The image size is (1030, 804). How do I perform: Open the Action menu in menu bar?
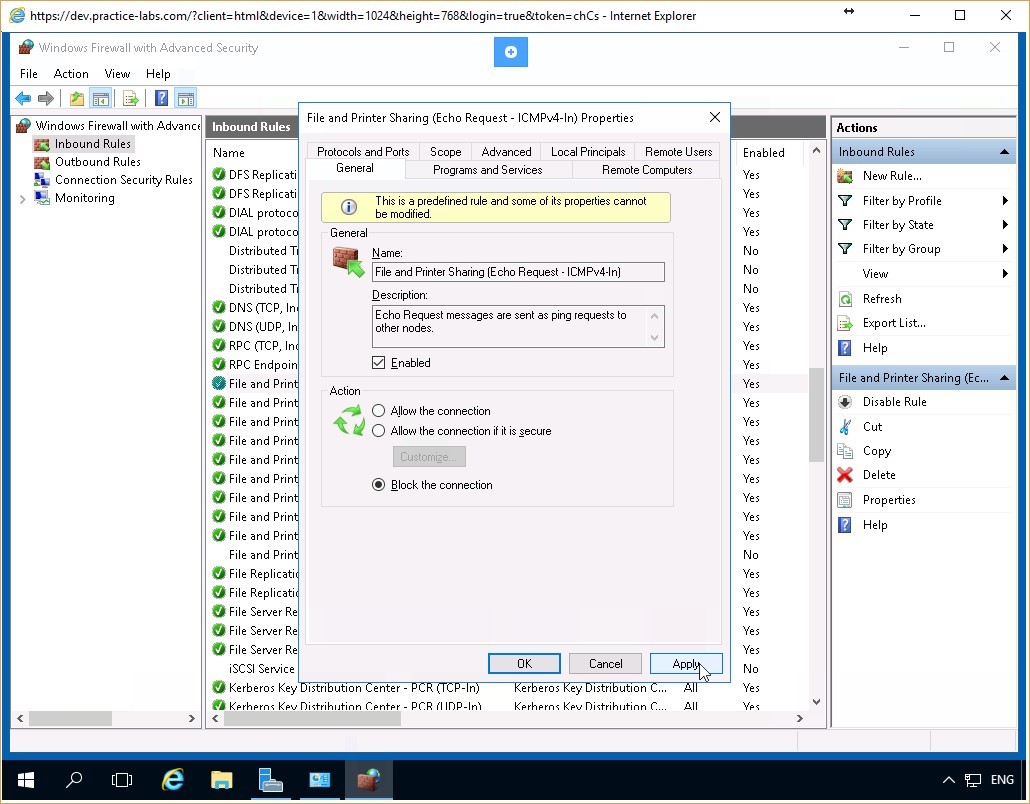point(71,73)
